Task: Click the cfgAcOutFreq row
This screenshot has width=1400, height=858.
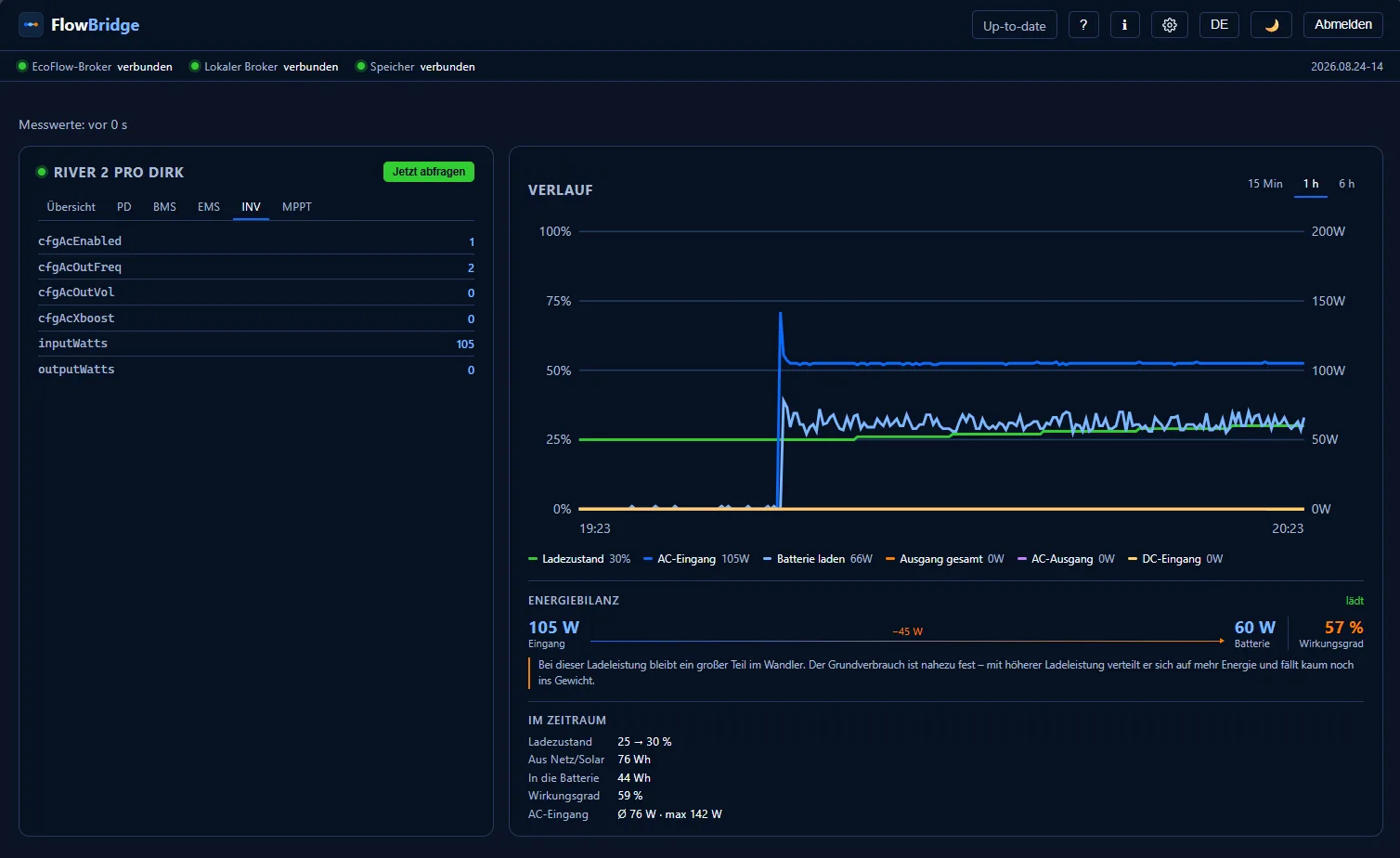Action: pos(256,267)
